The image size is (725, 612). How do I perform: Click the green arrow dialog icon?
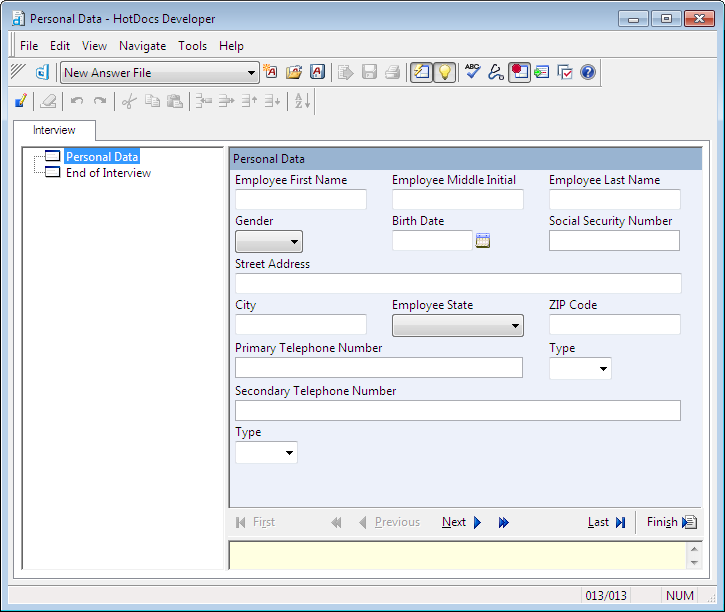pos(541,72)
